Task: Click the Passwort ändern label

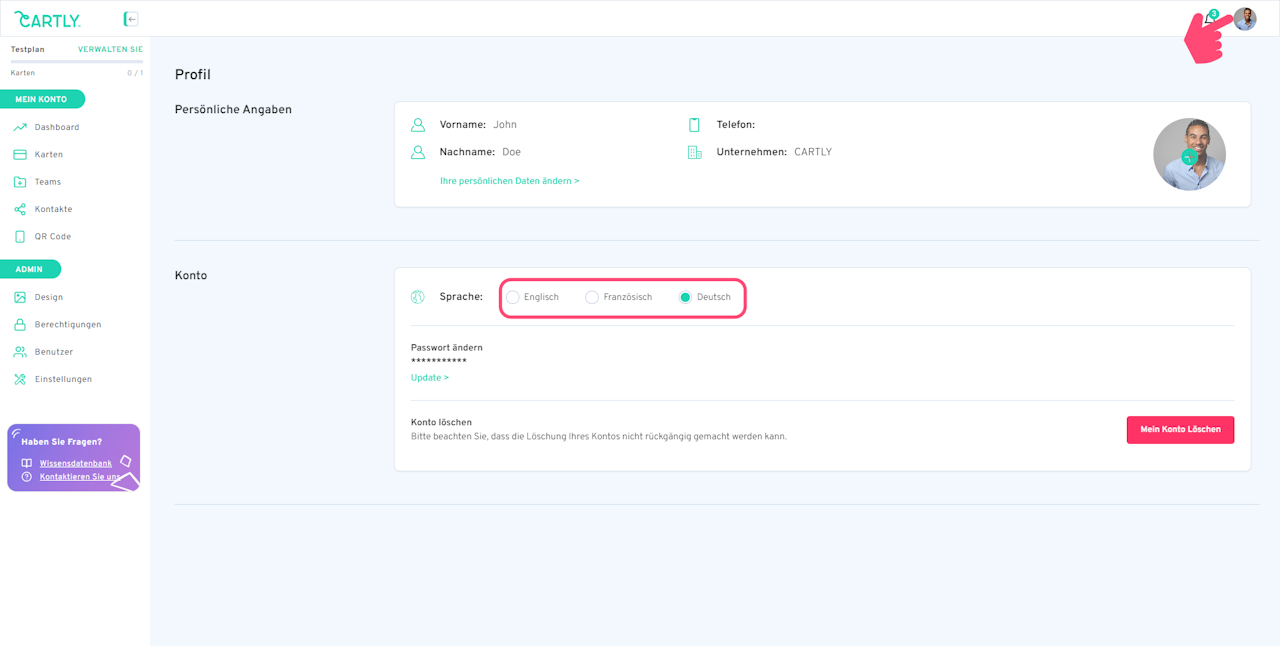Action: (447, 348)
